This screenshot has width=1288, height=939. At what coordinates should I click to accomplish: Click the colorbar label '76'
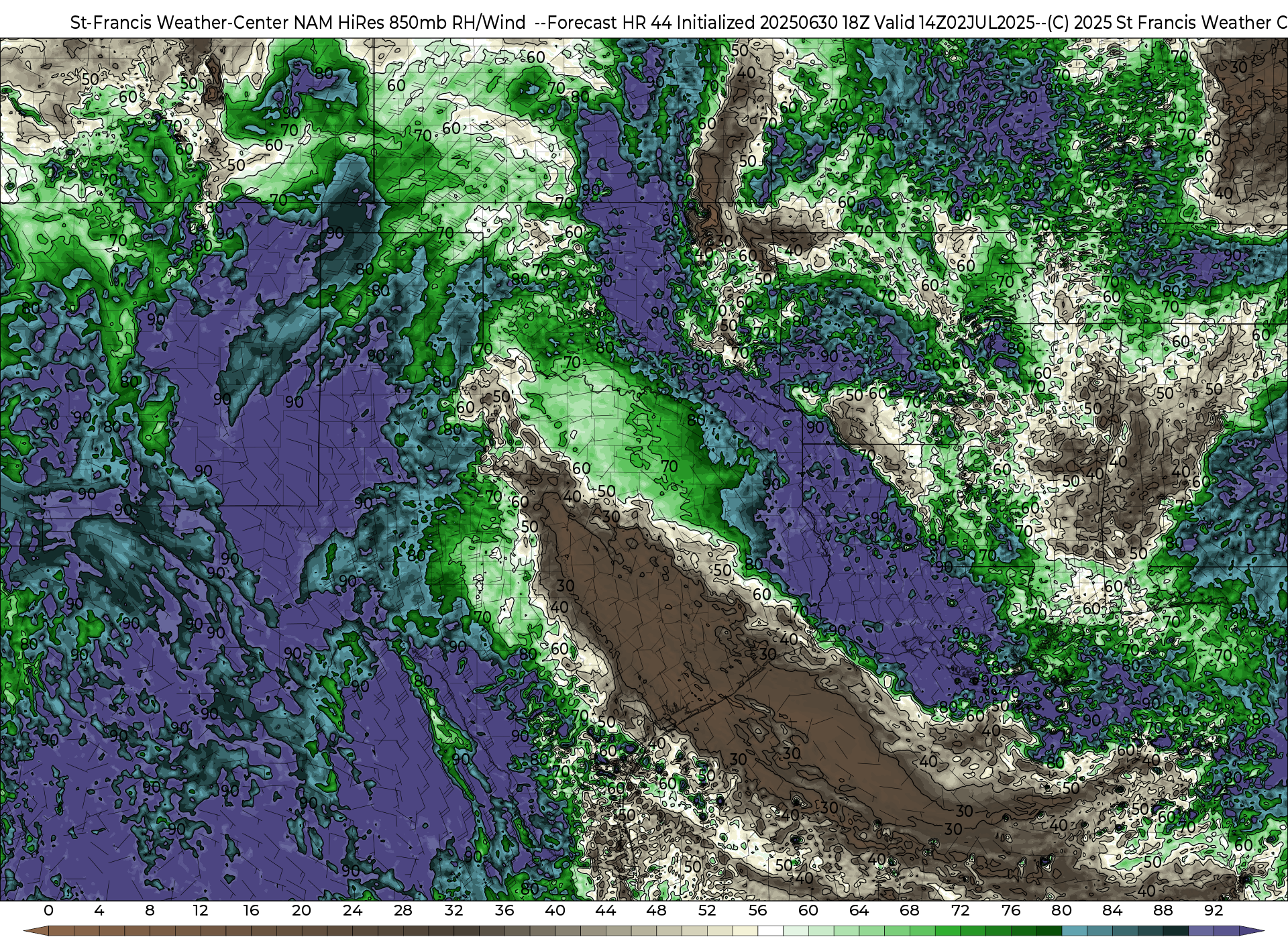tap(1011, 911)
